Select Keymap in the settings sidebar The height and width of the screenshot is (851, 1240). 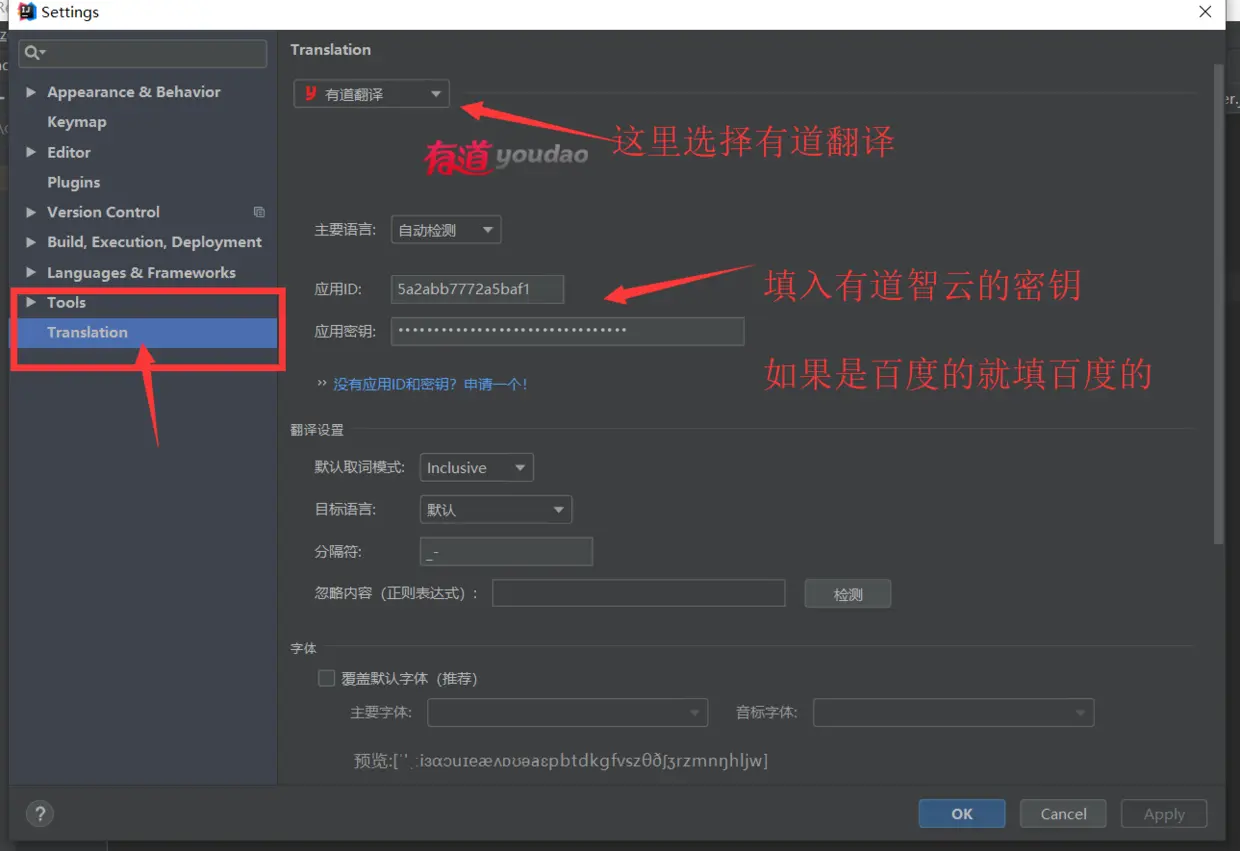(78, 121)
